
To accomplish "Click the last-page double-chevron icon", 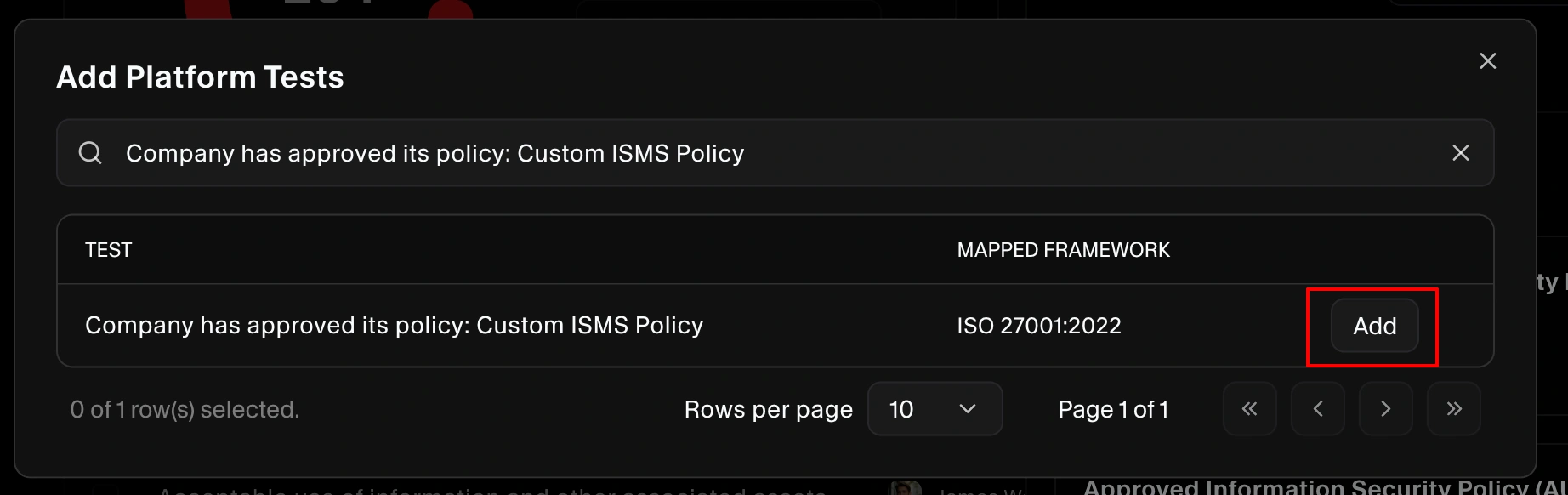I will coord(1453,409).
